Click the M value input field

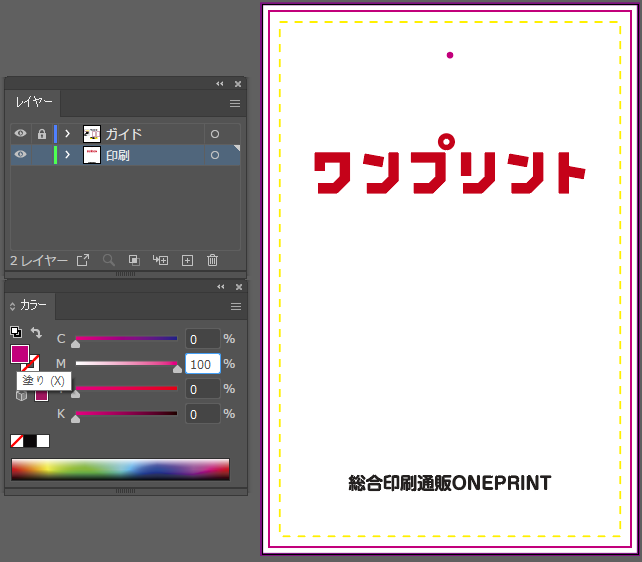coord(202,364)
